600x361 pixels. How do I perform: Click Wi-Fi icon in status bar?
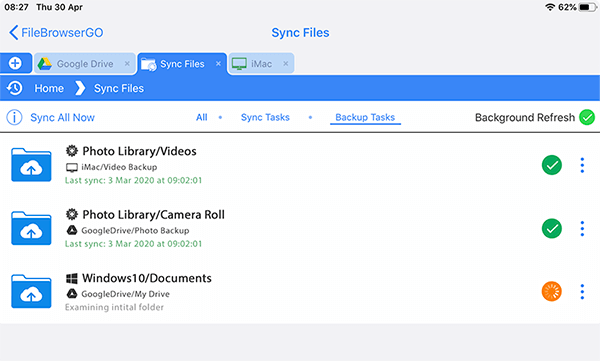coord(550,7)
